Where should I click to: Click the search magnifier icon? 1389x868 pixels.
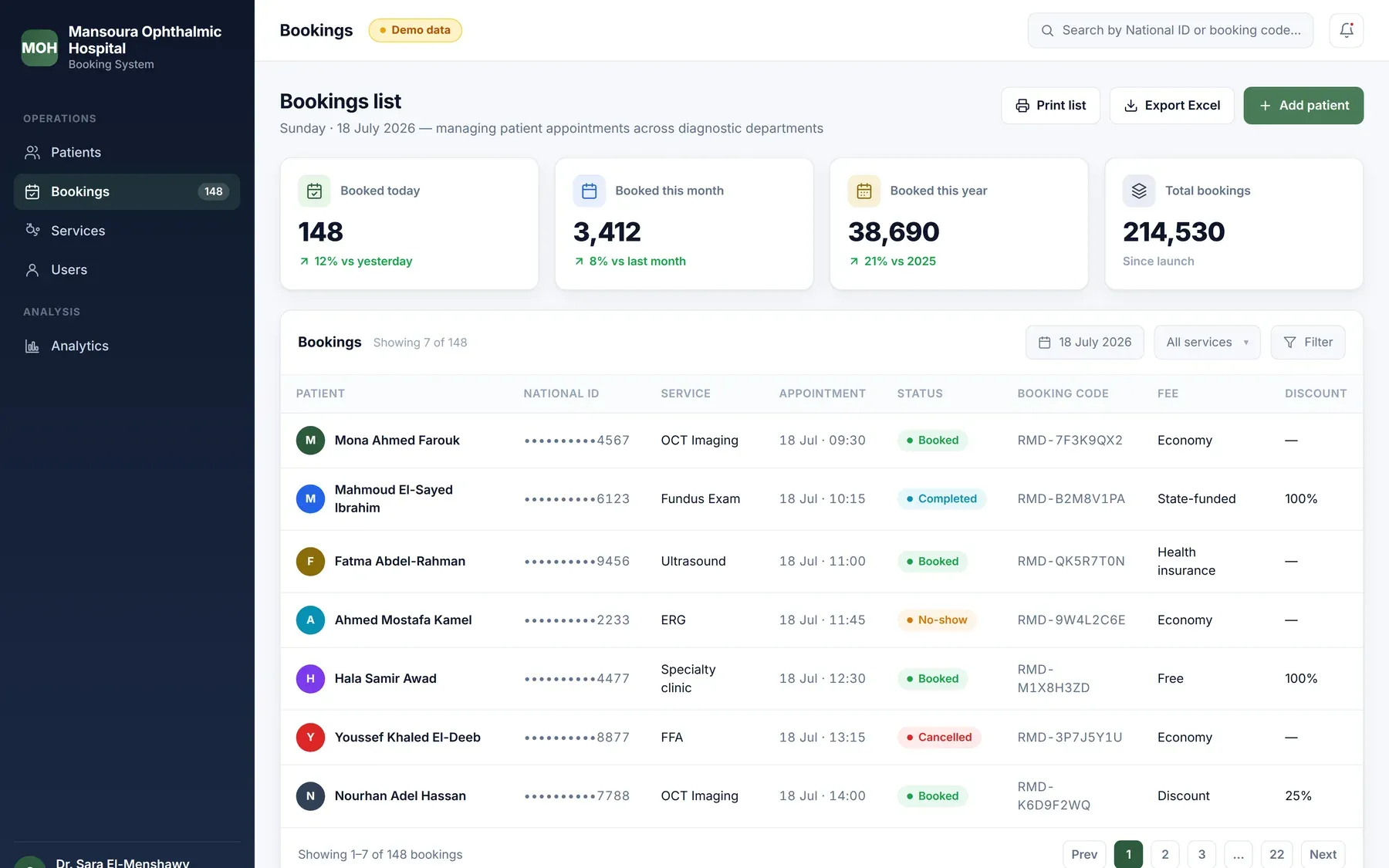[x=1047, y=30]
